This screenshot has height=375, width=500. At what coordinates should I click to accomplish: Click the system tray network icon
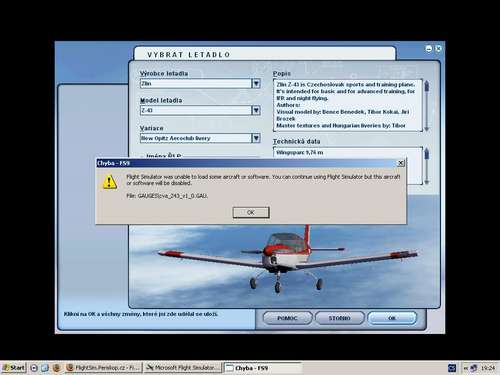(x=474, y=368)
